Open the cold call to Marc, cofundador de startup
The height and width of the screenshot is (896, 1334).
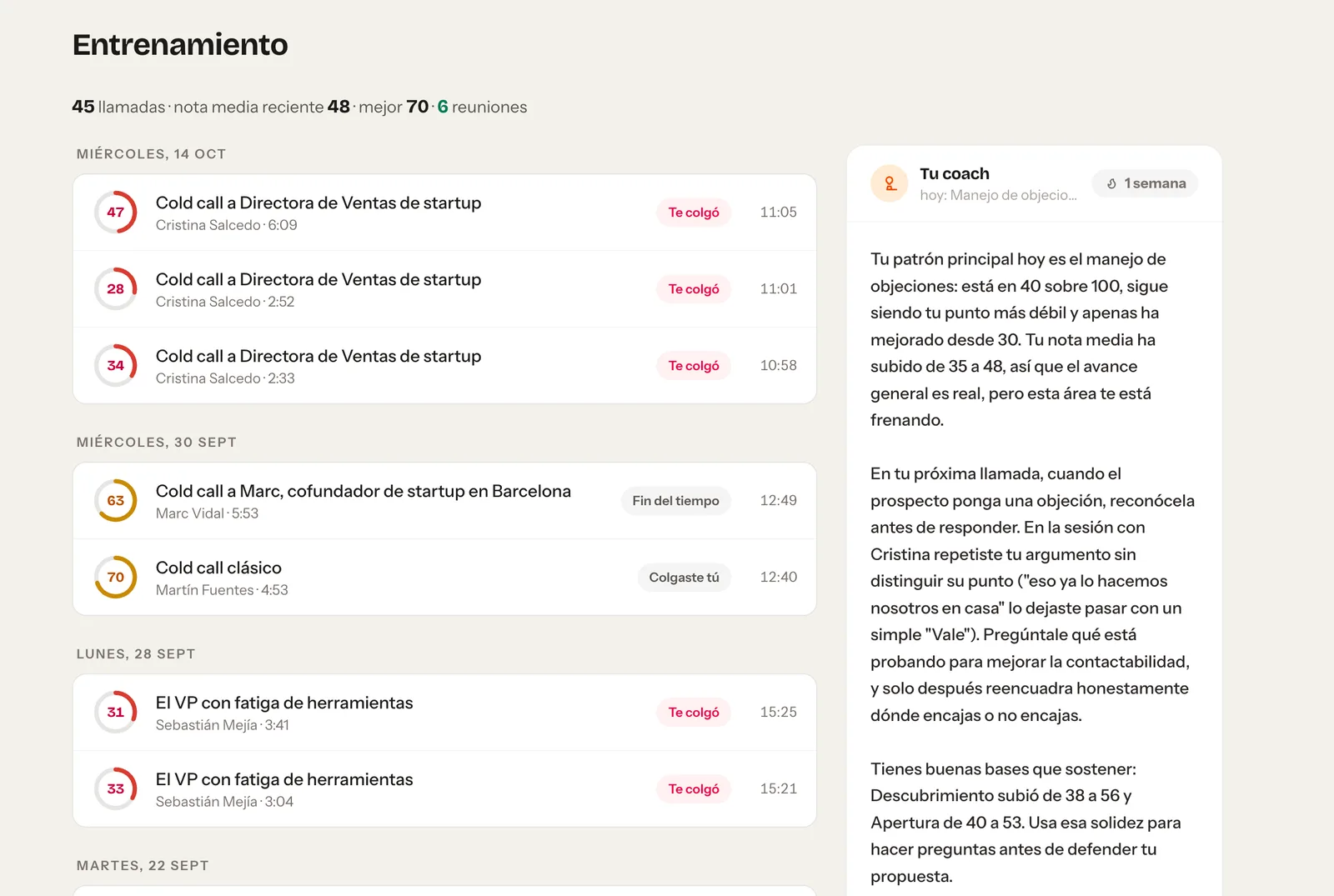[x=444, y=501]
